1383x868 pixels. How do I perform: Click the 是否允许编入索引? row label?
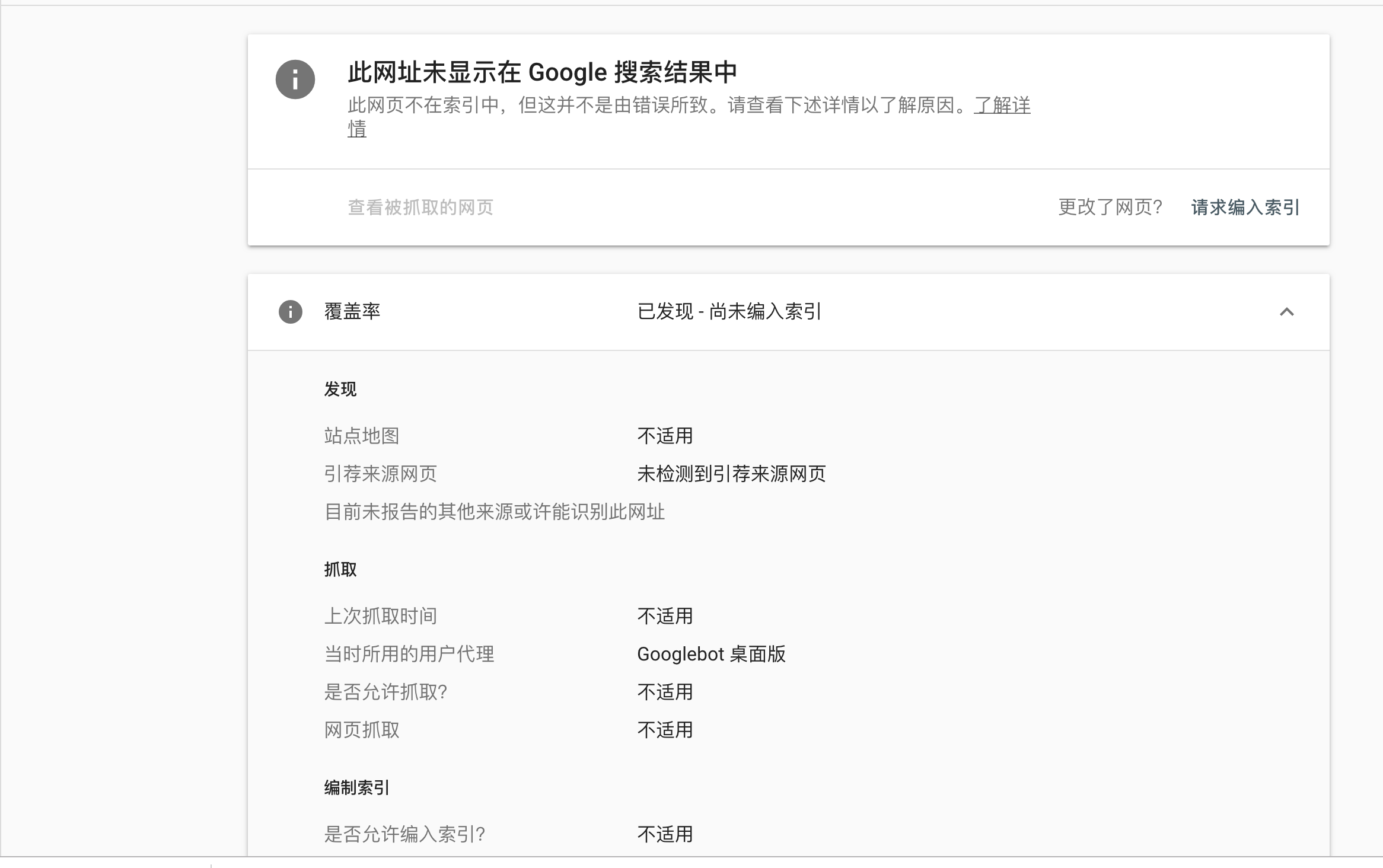pos(404,834)
